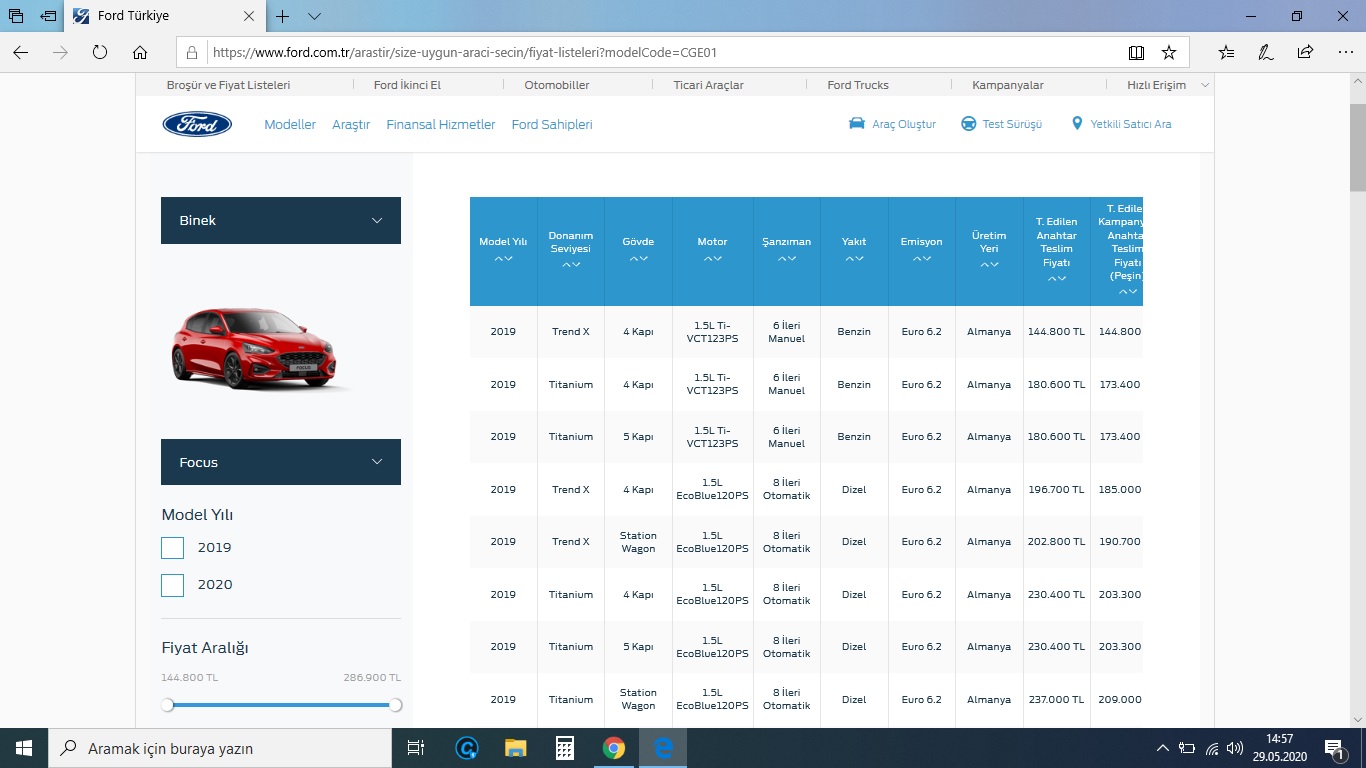Sort by T. Edilen Anahtar Teslim Fiyatı
1366x768 pixels.
pyautogui.click(x=1057, y=278)
